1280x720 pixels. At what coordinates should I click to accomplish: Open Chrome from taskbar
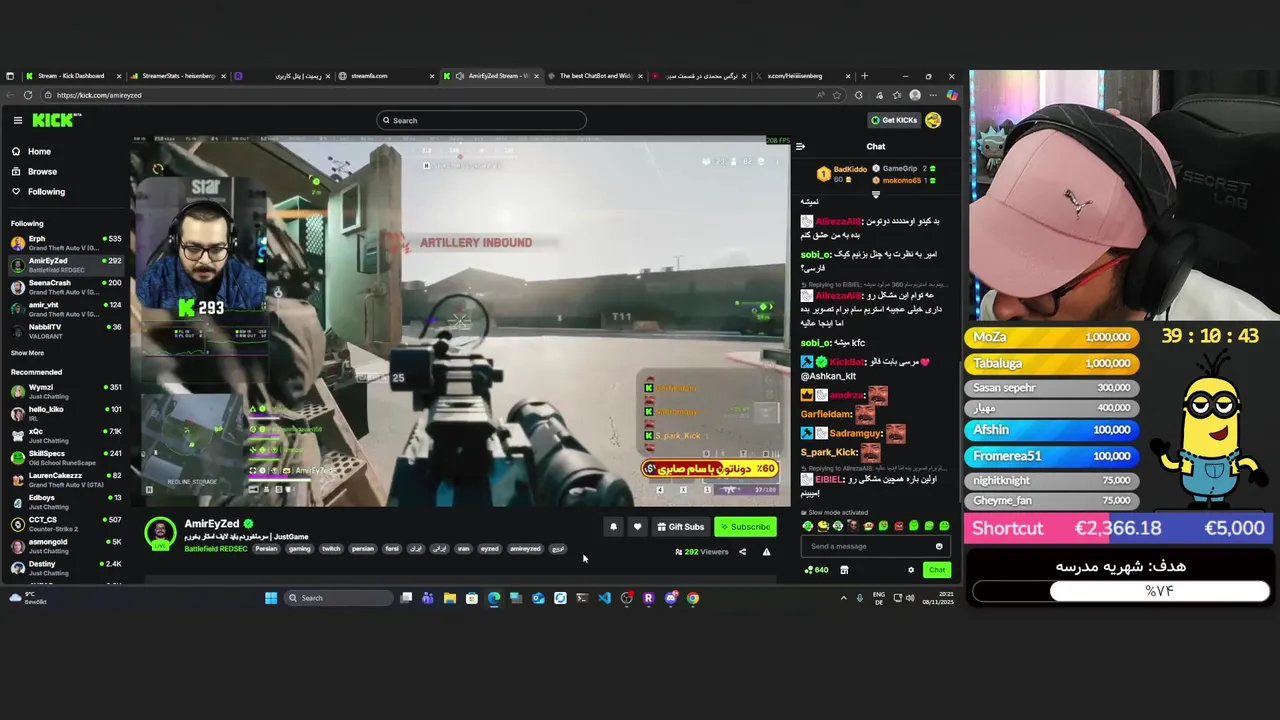pos(692,598)
